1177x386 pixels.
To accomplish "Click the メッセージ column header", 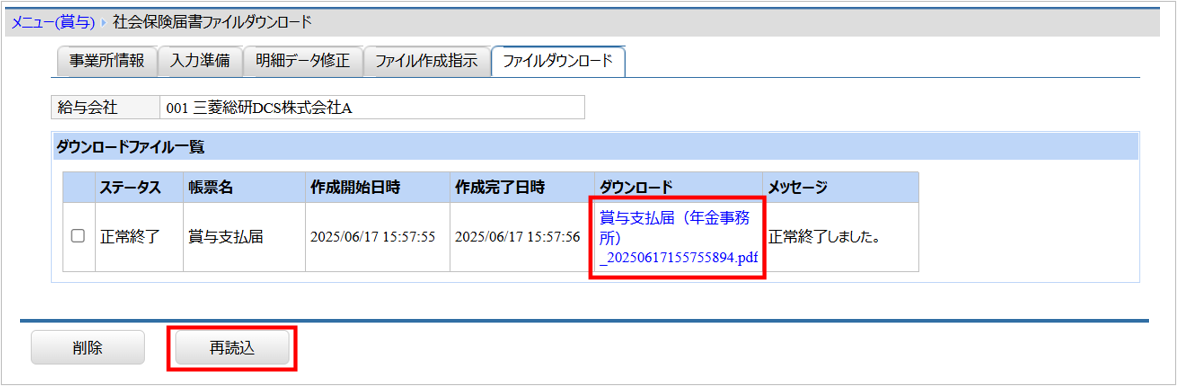I will pyautogui.click(x=841, y=187).
